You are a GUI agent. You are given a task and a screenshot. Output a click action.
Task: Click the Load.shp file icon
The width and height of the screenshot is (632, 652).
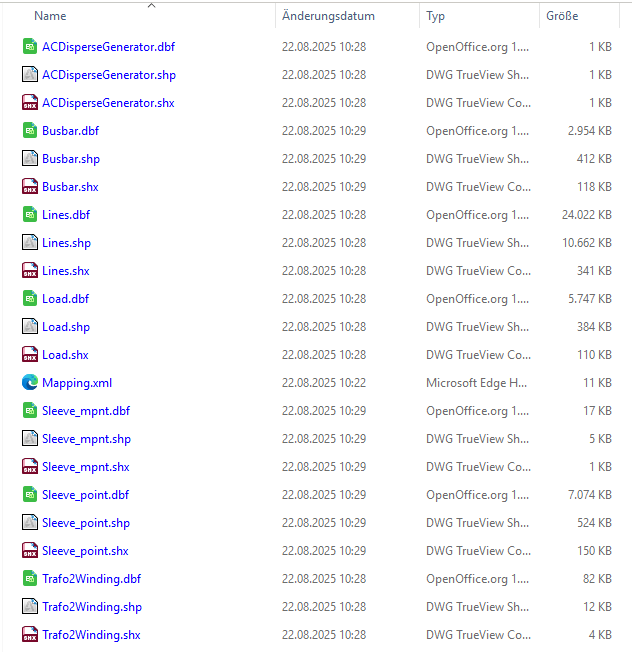coord(30,326)
